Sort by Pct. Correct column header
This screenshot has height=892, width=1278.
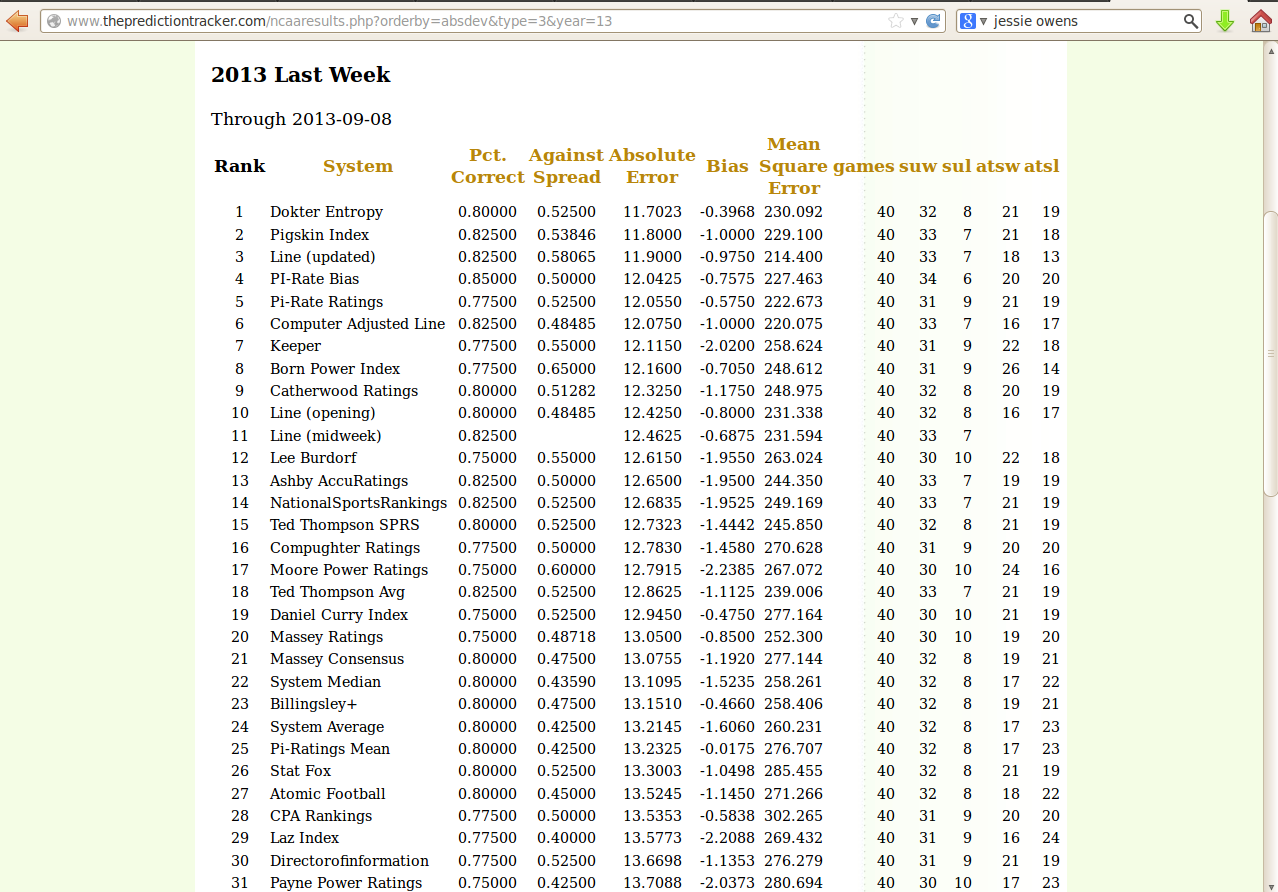point(488,166)
